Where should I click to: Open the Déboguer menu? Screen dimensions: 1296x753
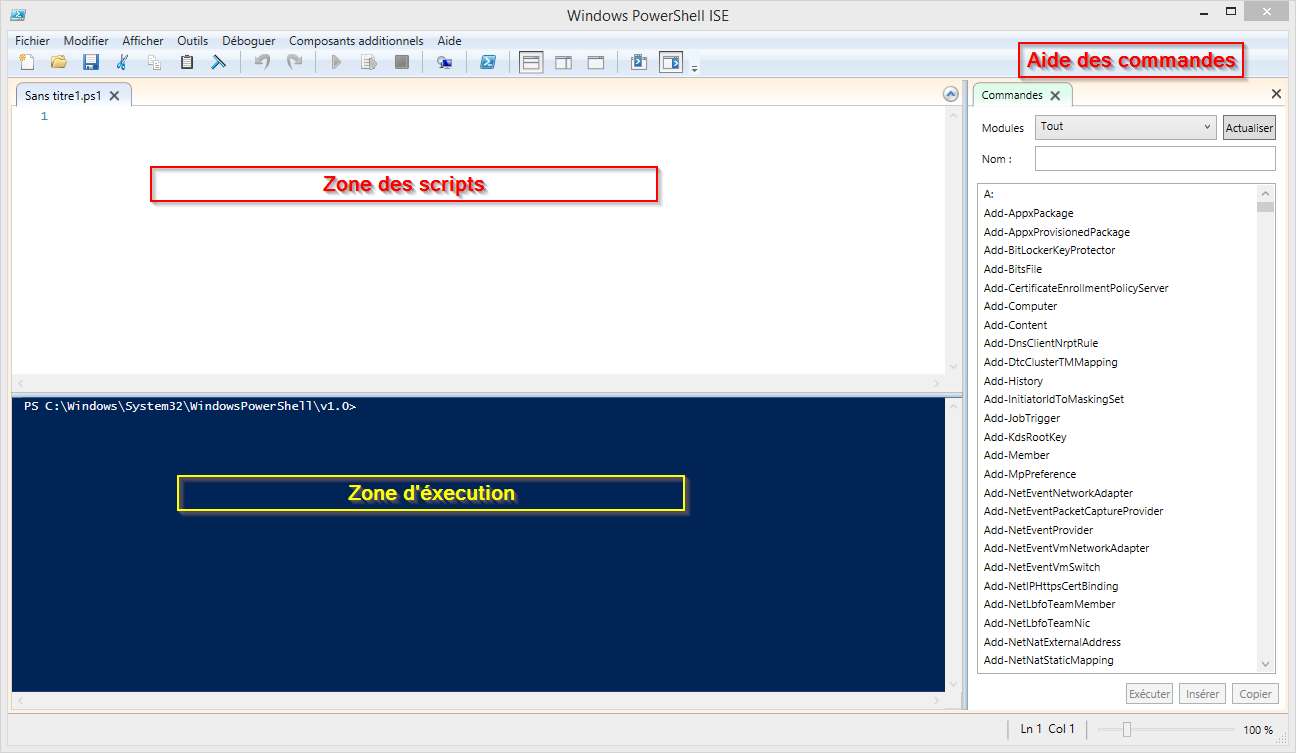[249, 41]
